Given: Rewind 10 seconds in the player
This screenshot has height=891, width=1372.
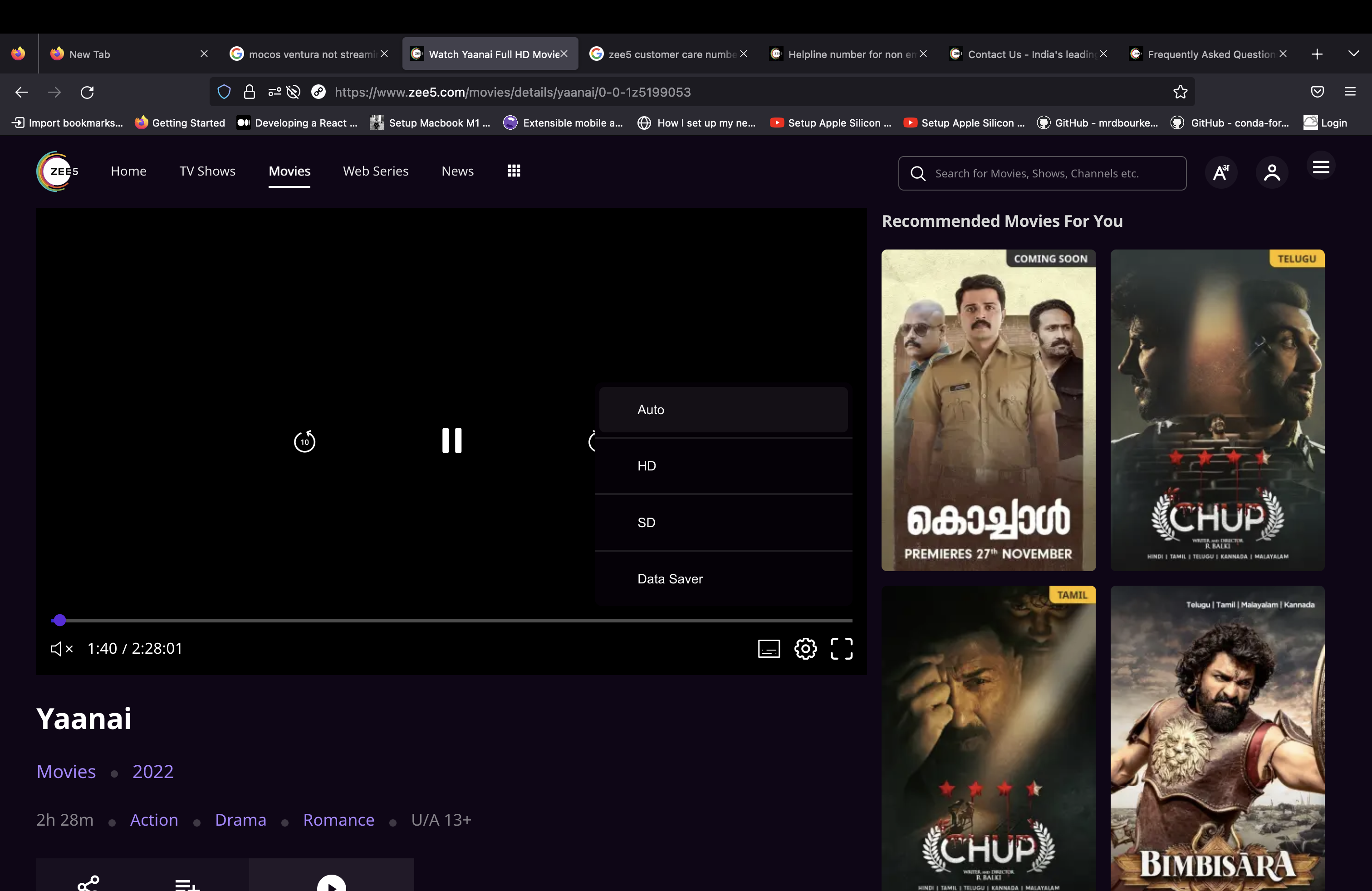Looking at the screenshot, I should [x=304, y=442].
